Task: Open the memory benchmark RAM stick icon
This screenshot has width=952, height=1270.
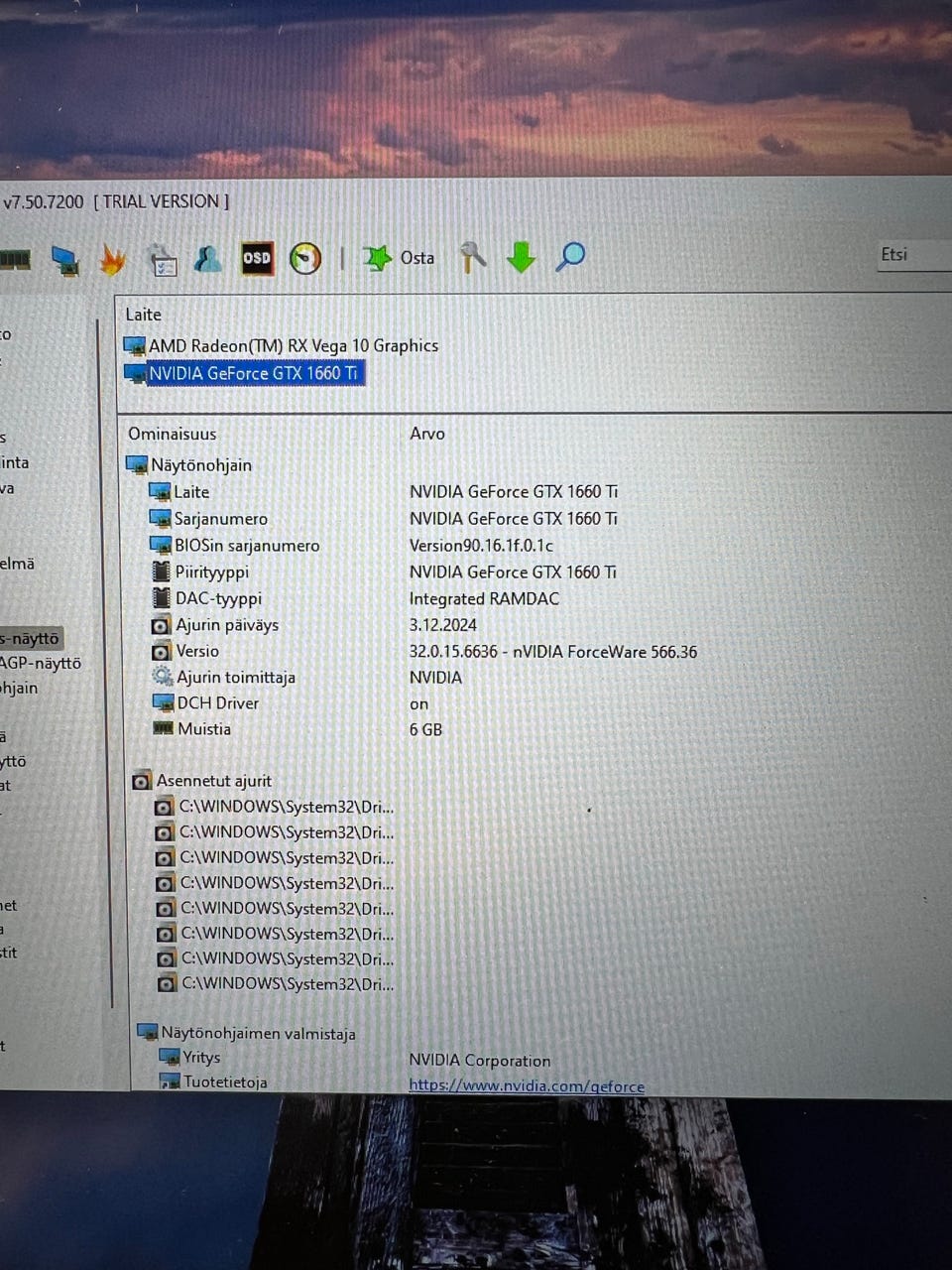Action: coord(16,260)
